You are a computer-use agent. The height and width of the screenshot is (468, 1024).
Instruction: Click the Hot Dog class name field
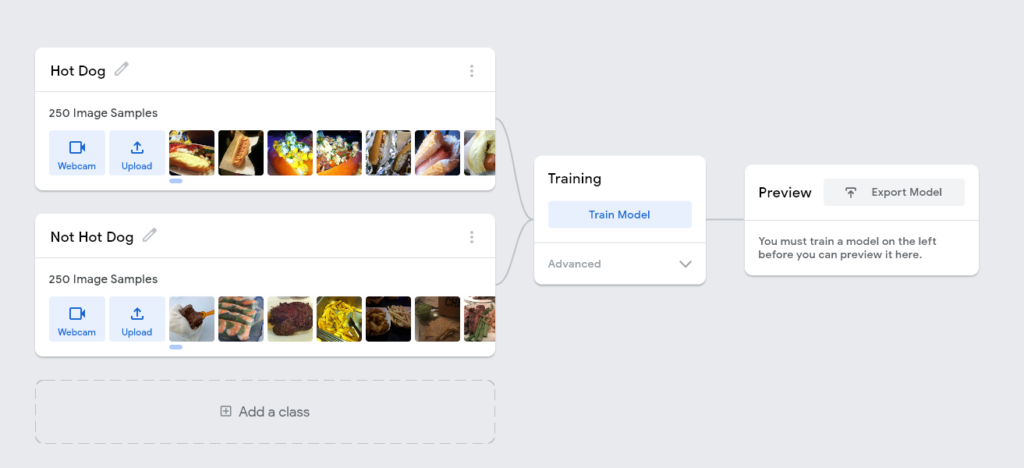(x=78, y=71)
